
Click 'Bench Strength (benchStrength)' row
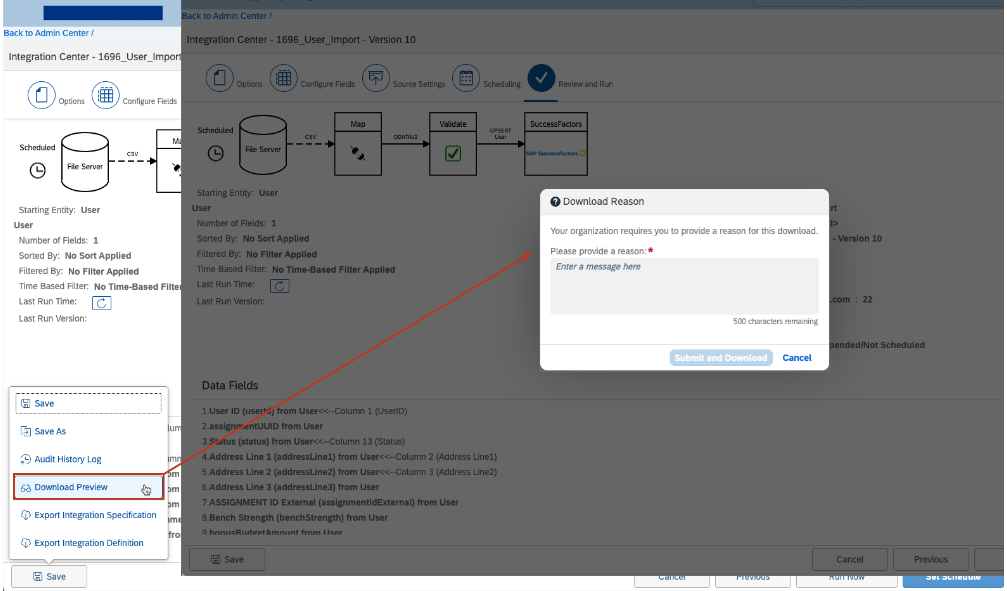(x=295, y=518)
